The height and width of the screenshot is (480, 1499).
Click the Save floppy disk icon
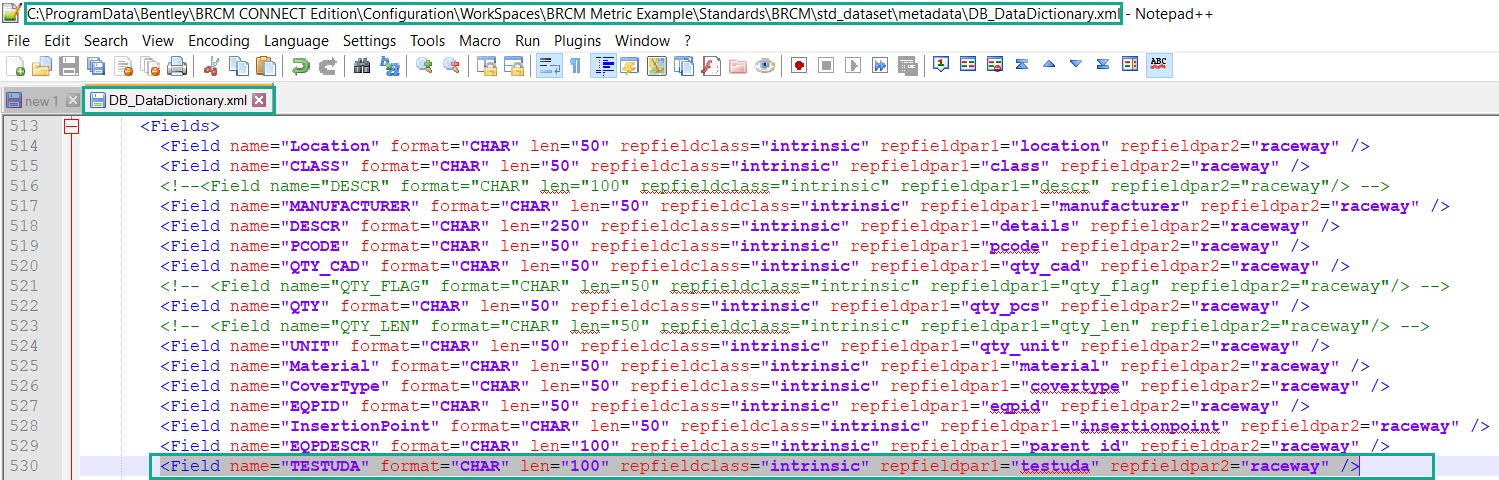click(69, 66)
